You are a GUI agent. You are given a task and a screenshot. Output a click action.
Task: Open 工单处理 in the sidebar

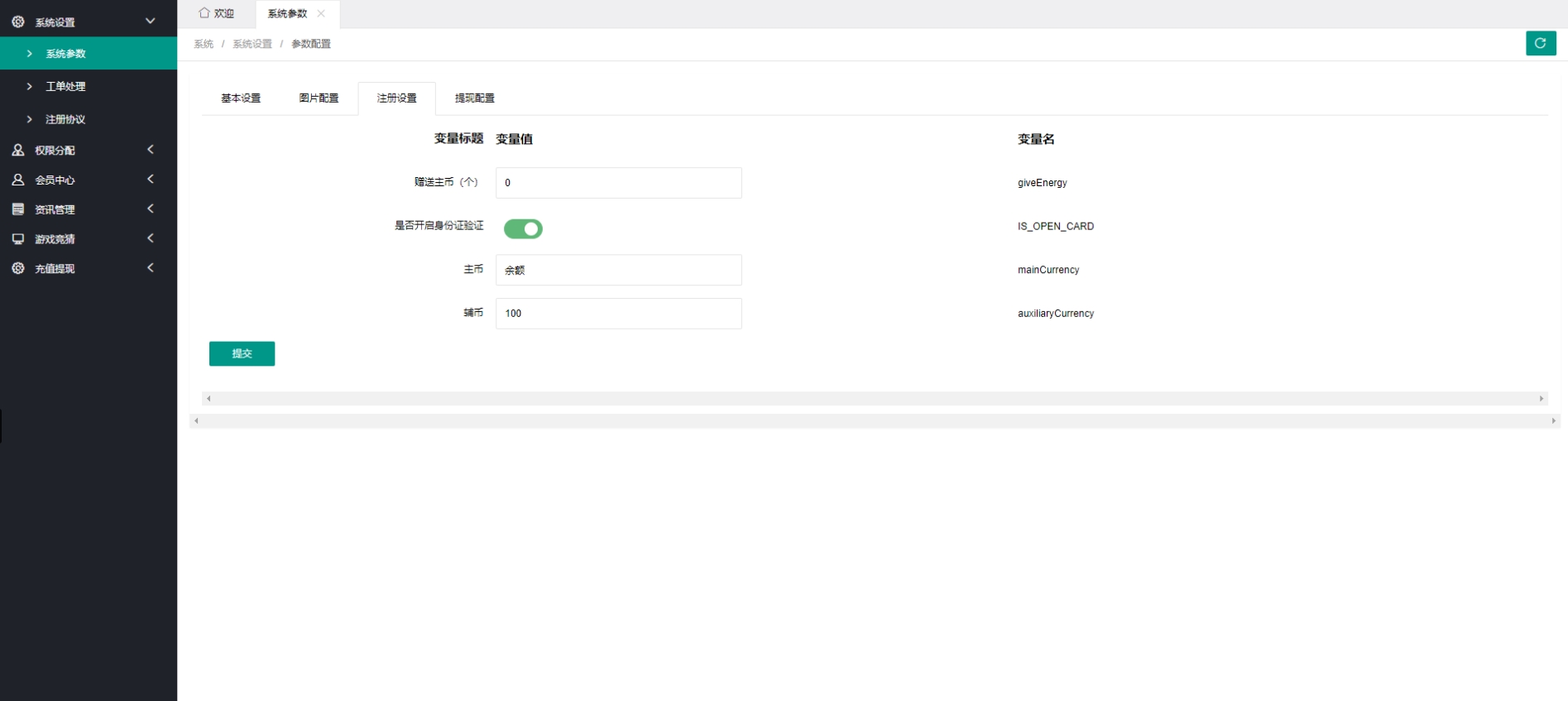tap(65, 86)
